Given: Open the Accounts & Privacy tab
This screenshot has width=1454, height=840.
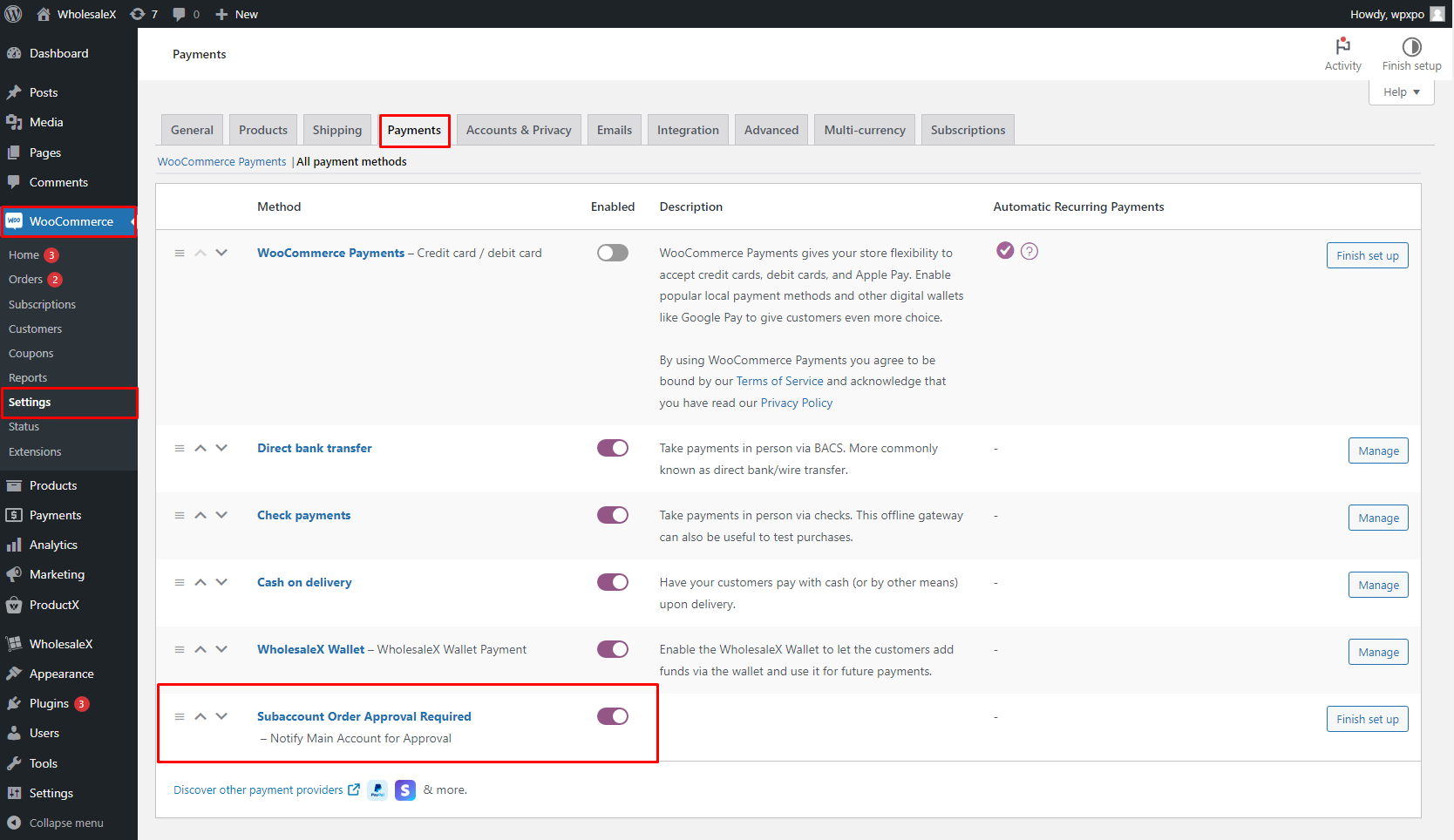Looking at the screenshot, I should (x=519, y=130).
